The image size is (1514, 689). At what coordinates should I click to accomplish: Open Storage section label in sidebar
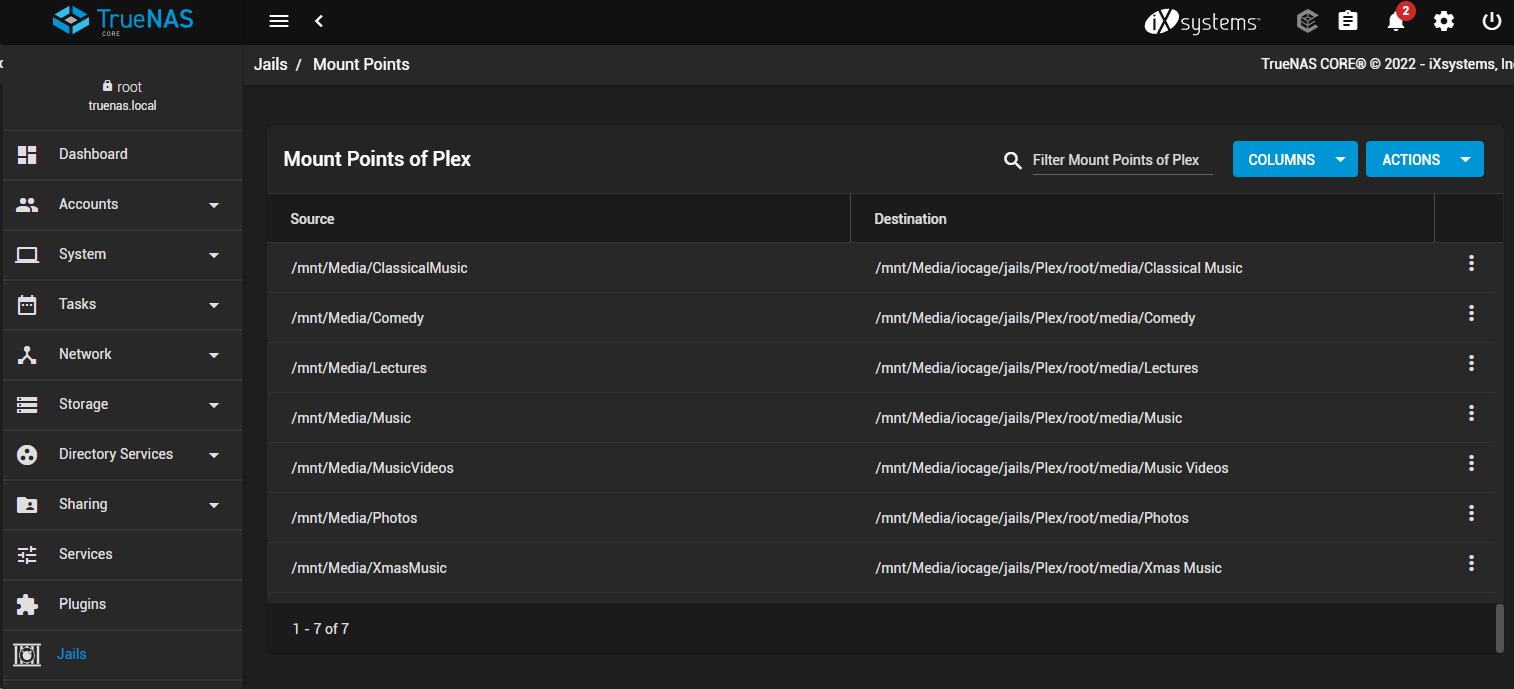[83, 404]
